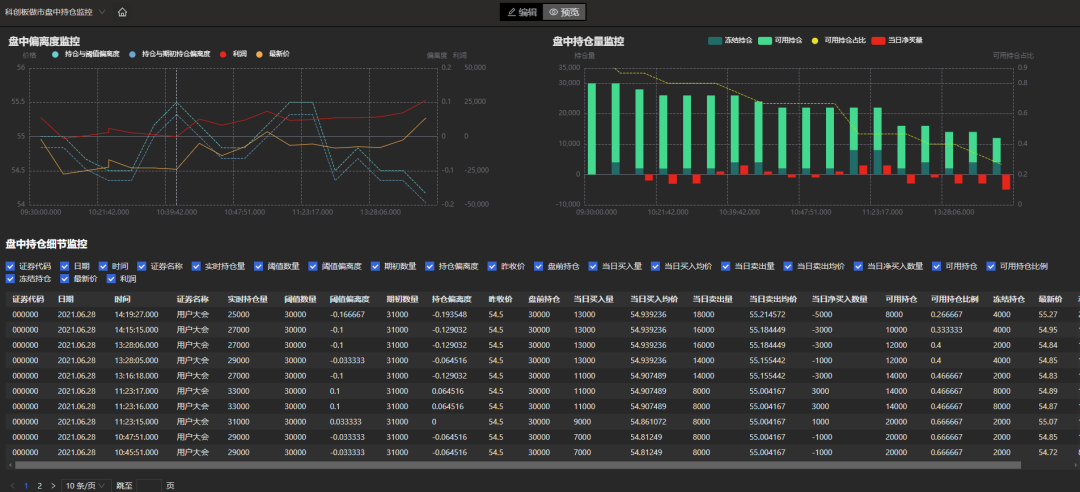Select the cell value 55.214572
Viewport: 1080px width, 492px height.
[x=768, y=314]
